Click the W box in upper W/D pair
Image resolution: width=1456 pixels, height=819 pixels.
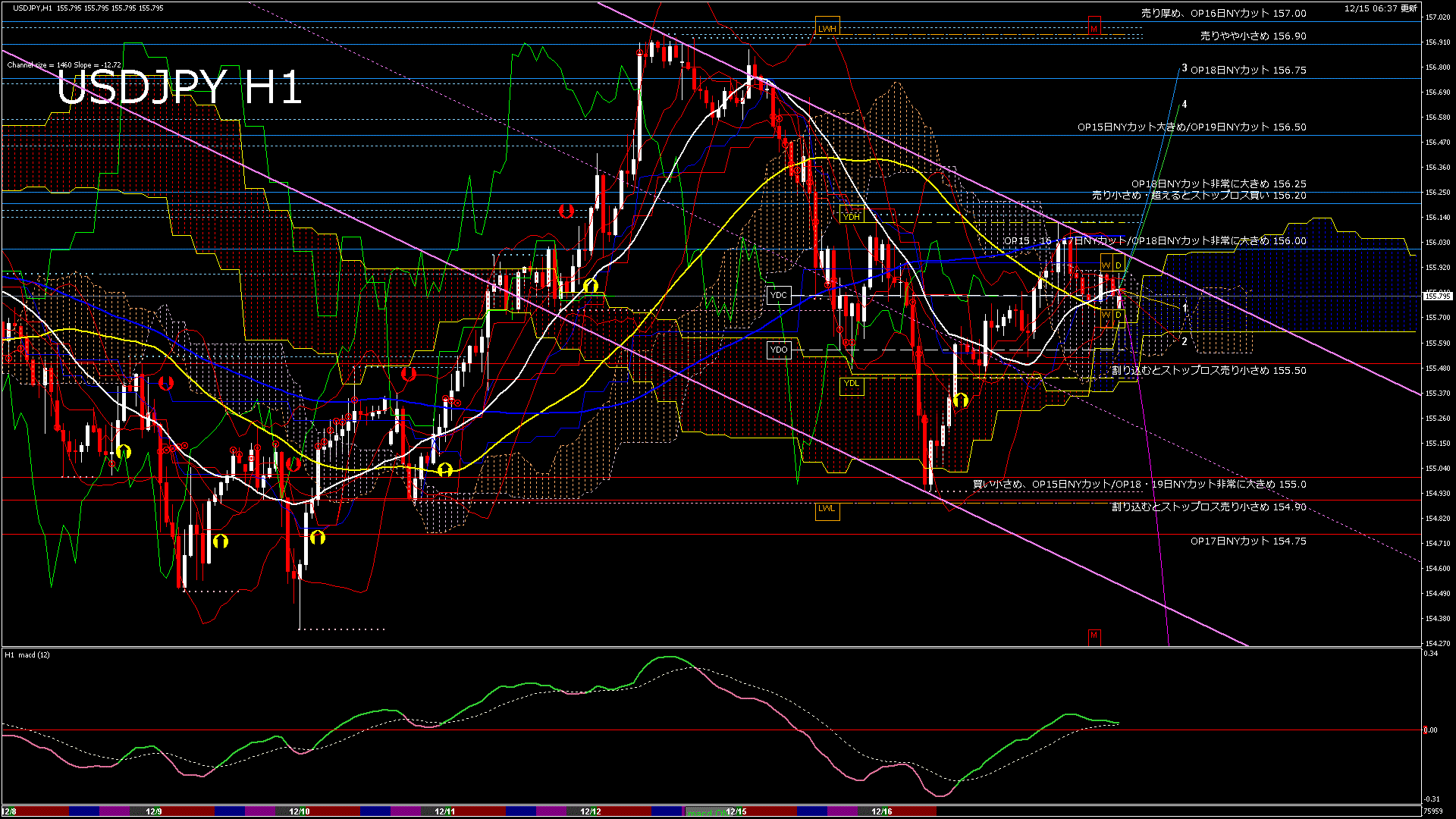1106,265
